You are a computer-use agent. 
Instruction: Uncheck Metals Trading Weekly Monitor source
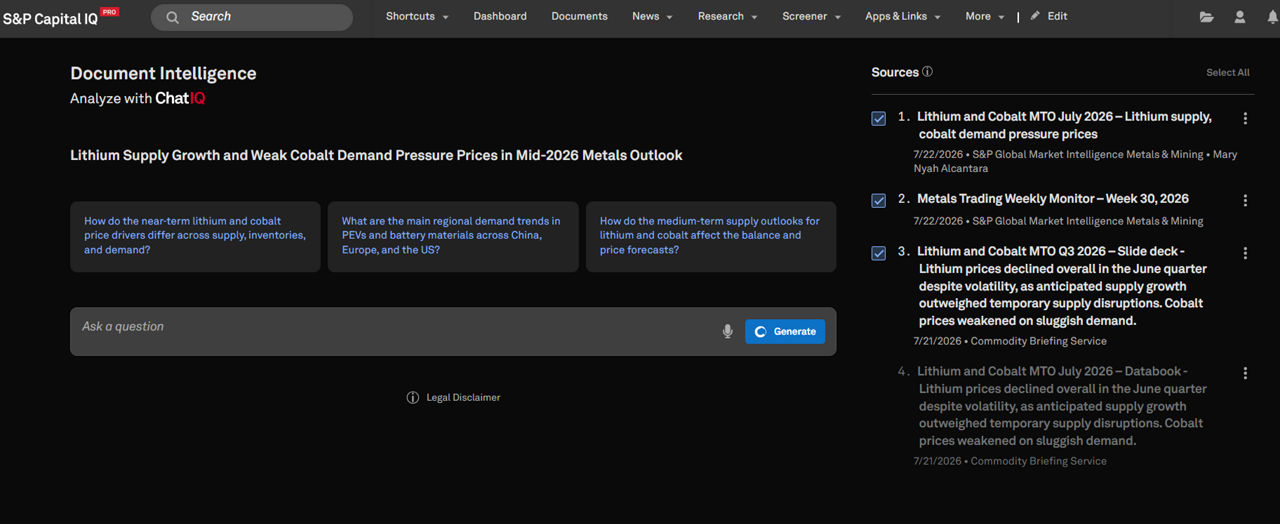point(879,200)
